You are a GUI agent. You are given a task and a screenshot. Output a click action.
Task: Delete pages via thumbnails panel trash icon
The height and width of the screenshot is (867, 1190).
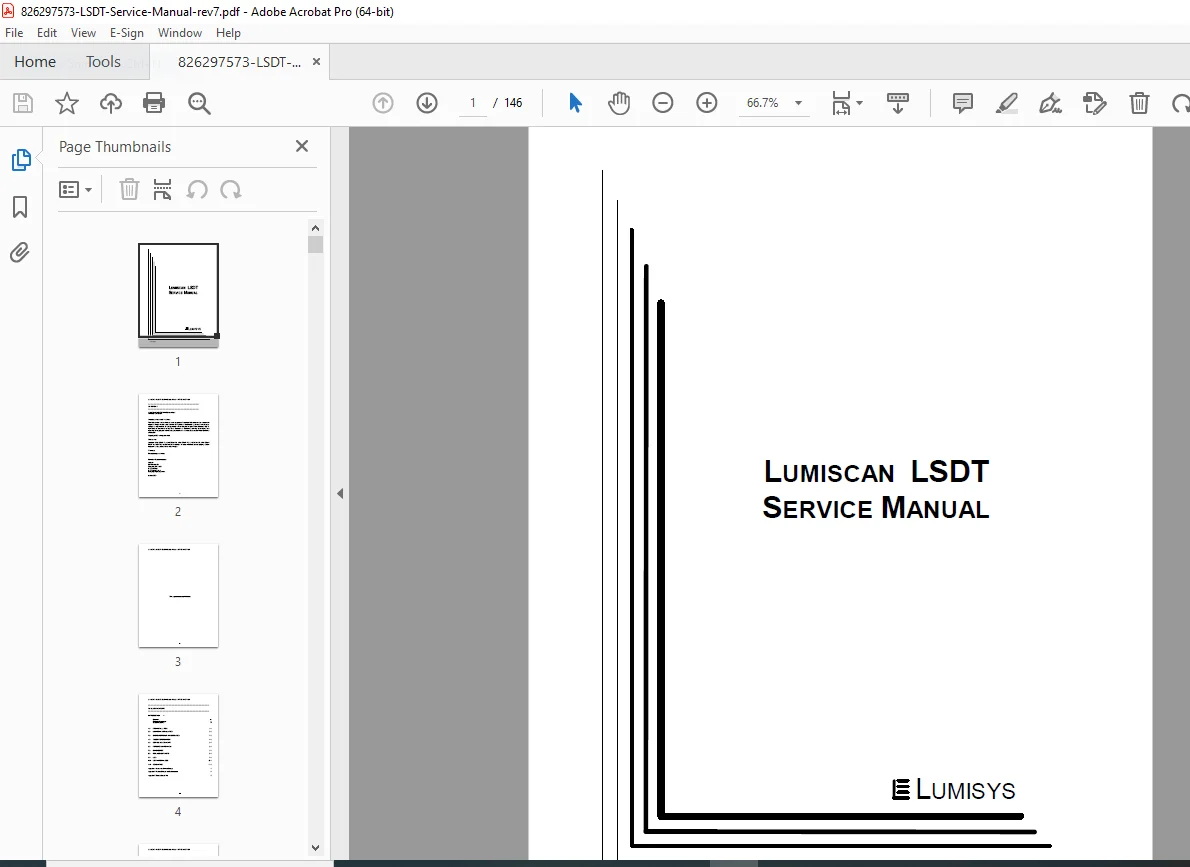pyautogui.click(x=129, y=189)
